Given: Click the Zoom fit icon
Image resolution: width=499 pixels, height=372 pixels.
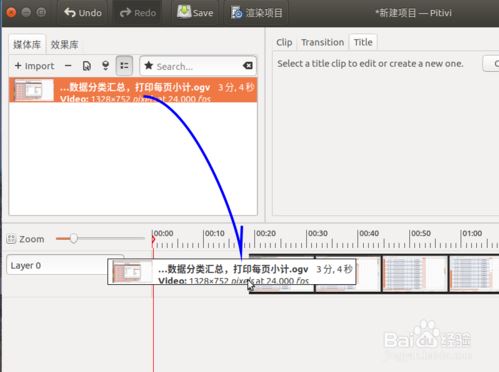Looking at the screenshot, I should click(11, 239).
